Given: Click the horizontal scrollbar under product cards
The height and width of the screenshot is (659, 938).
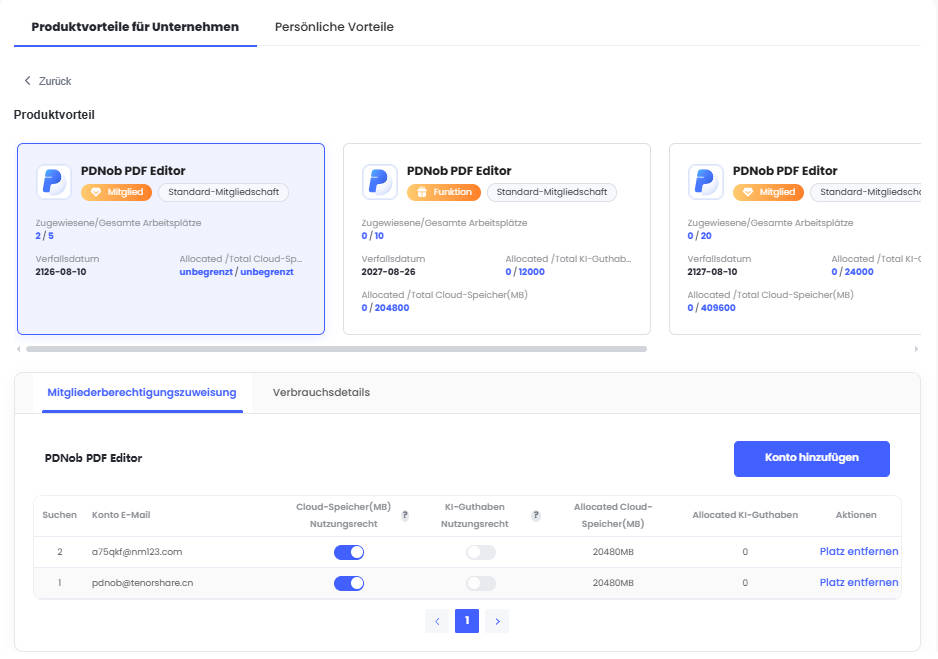Looking at the screenshot, I should pyautogui.click(x=336, y=349).
